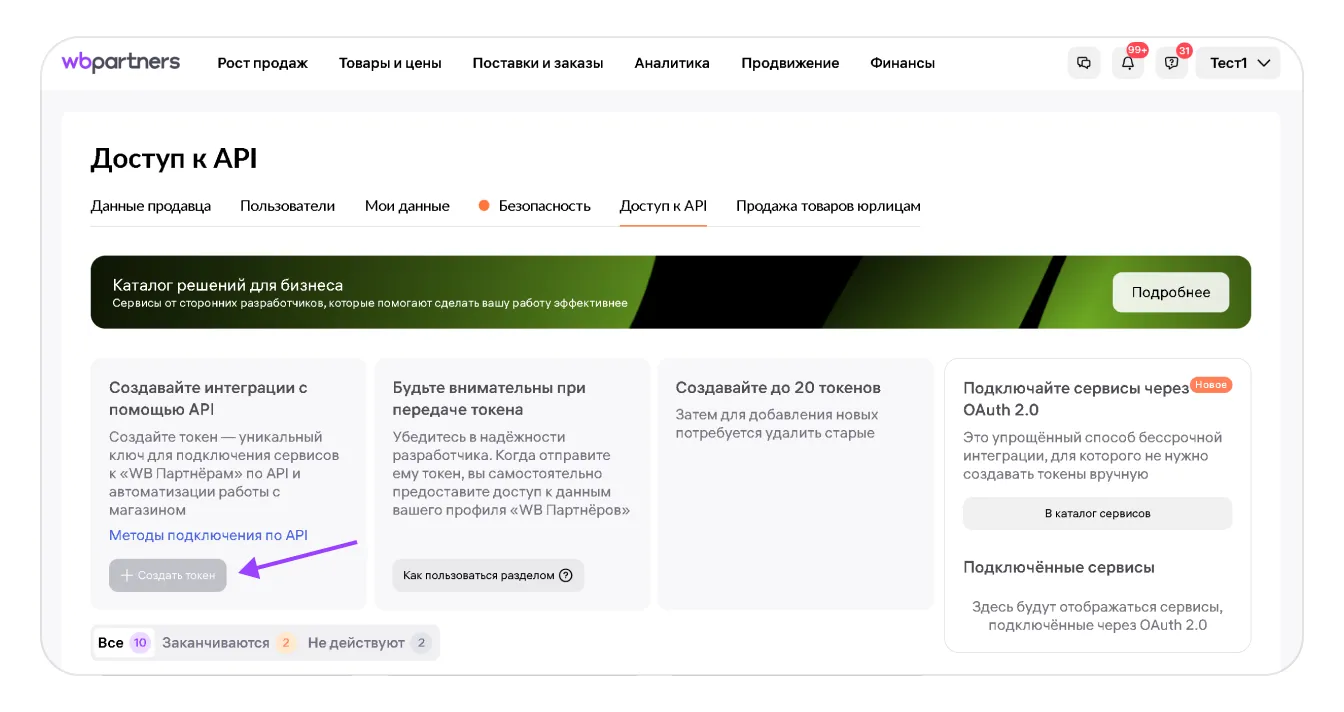
Task: Open Поставки и заказы menu
Action: (x=538, y=63)
